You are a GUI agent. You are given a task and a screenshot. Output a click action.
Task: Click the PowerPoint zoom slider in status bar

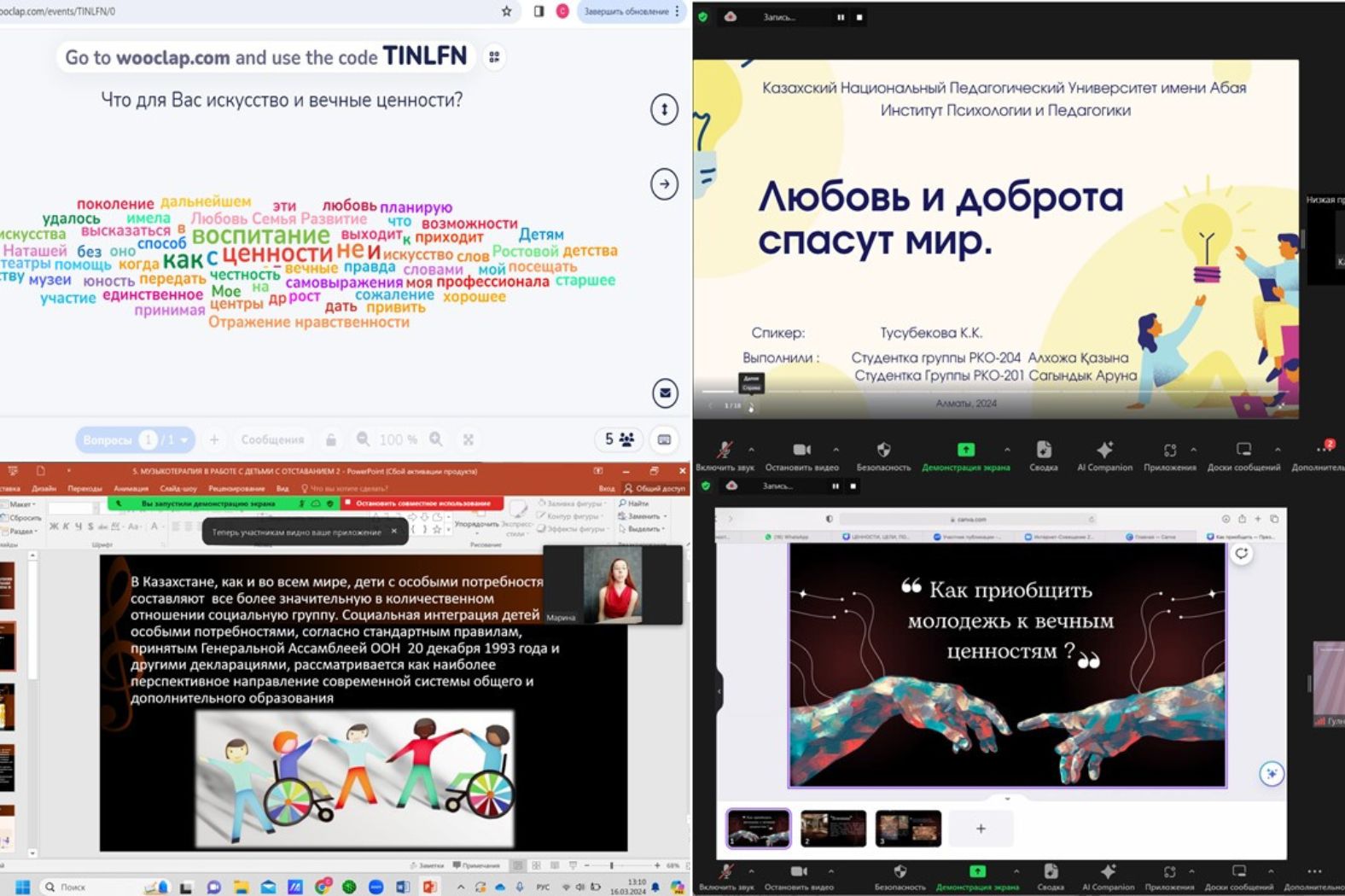612,865
